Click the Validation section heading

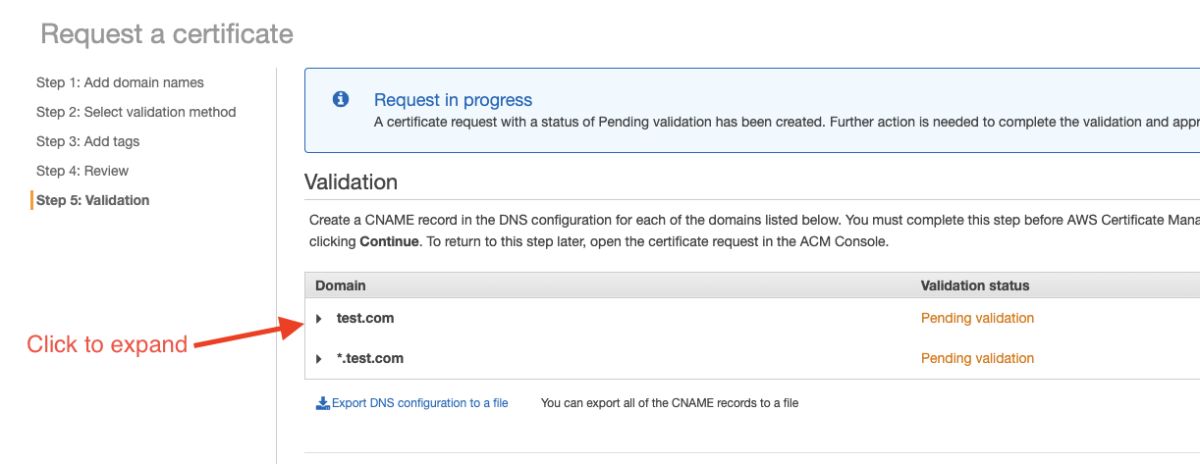point(351,182)
